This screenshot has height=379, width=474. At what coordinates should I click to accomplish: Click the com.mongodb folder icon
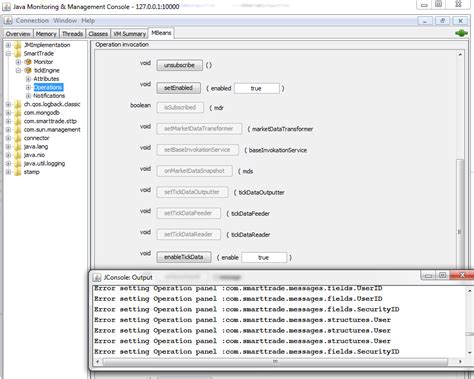pyautogui.click(x=18, y=113)
